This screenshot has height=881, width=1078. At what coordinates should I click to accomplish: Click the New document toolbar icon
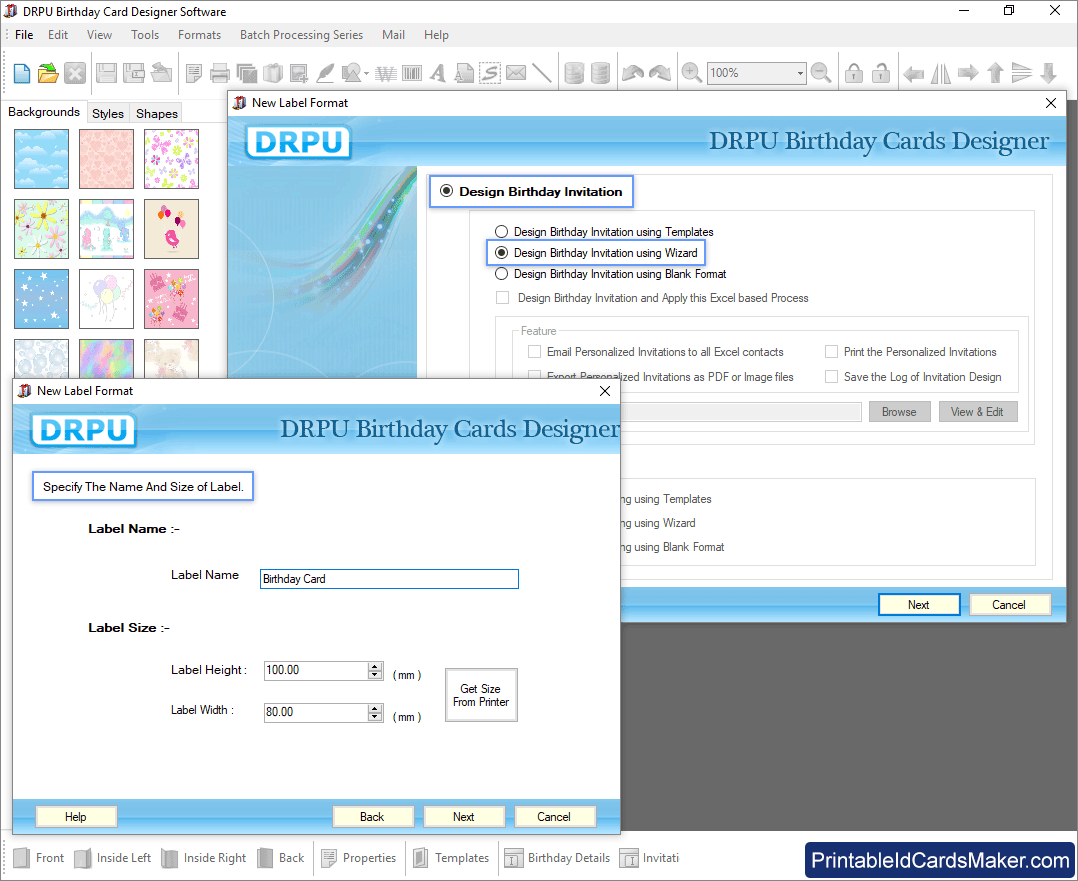pos(21,73)
